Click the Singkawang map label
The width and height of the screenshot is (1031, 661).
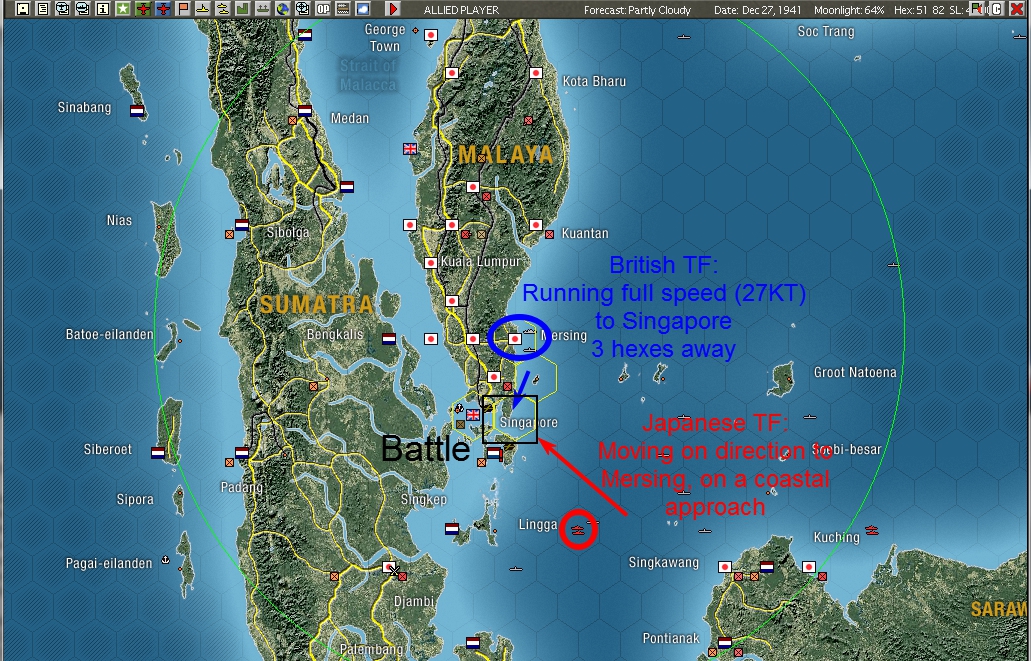(x=663, y=562)
